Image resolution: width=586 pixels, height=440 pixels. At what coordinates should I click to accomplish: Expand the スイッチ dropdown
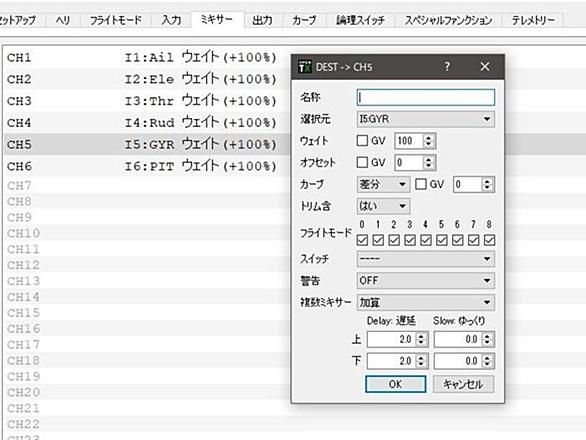426,258
